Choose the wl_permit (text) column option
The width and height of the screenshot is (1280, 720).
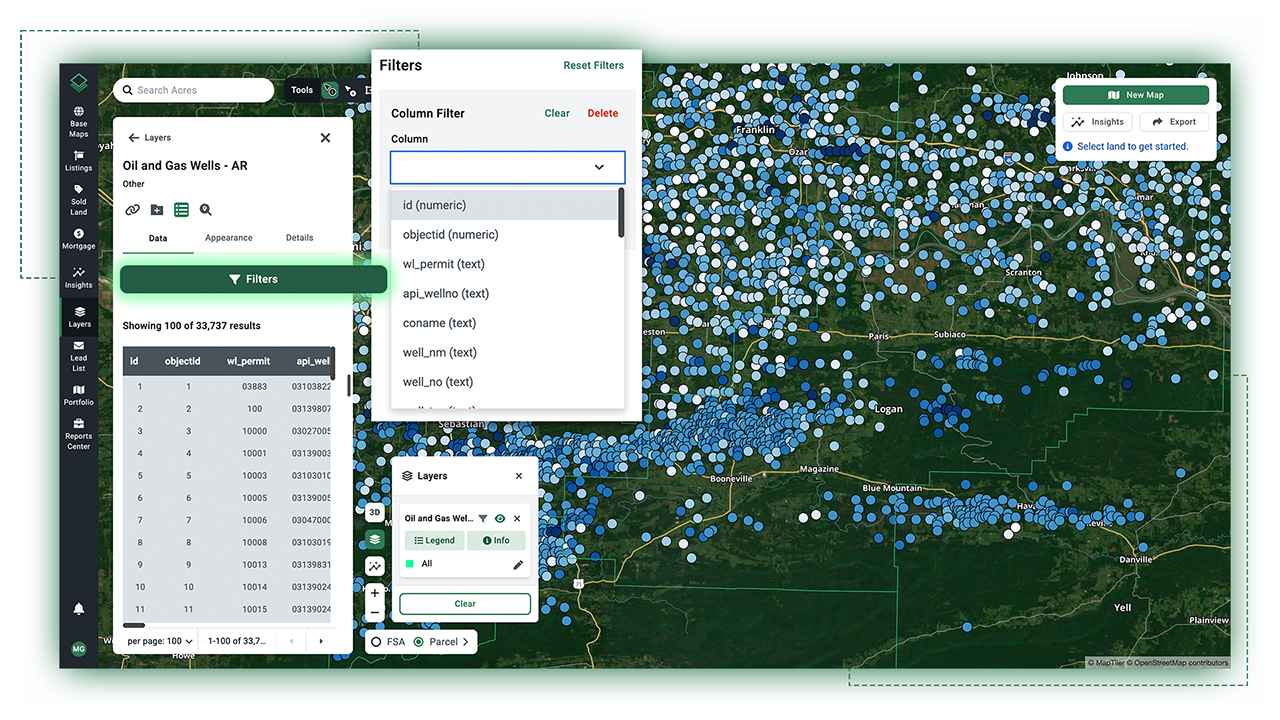(504, 264)
